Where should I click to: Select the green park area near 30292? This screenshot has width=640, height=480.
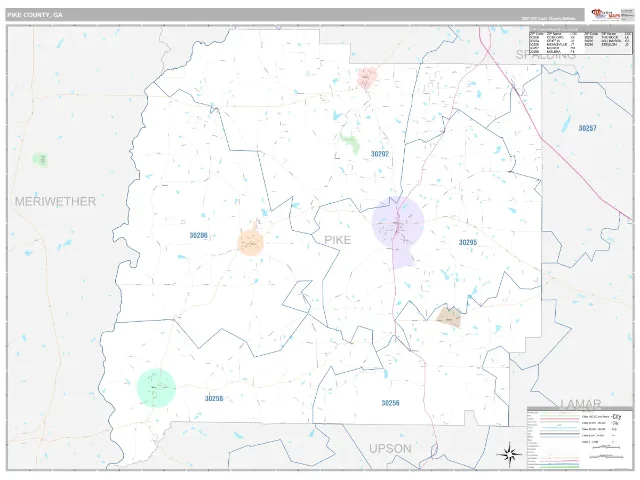[350, 143]
